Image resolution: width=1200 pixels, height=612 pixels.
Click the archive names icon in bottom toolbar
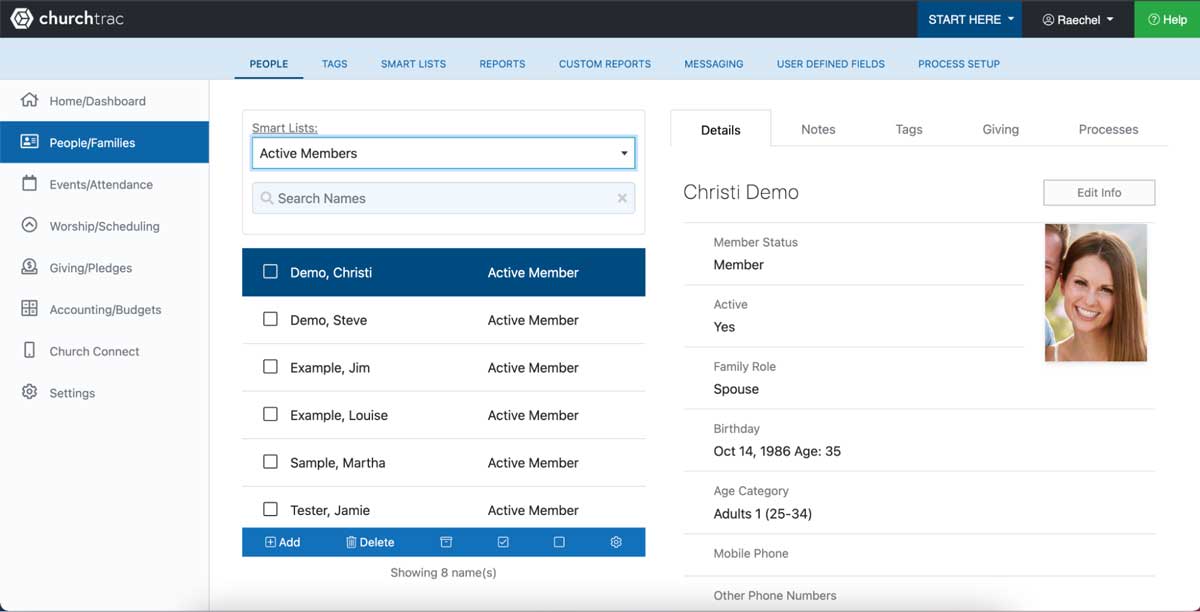click(x=445, y=541)
